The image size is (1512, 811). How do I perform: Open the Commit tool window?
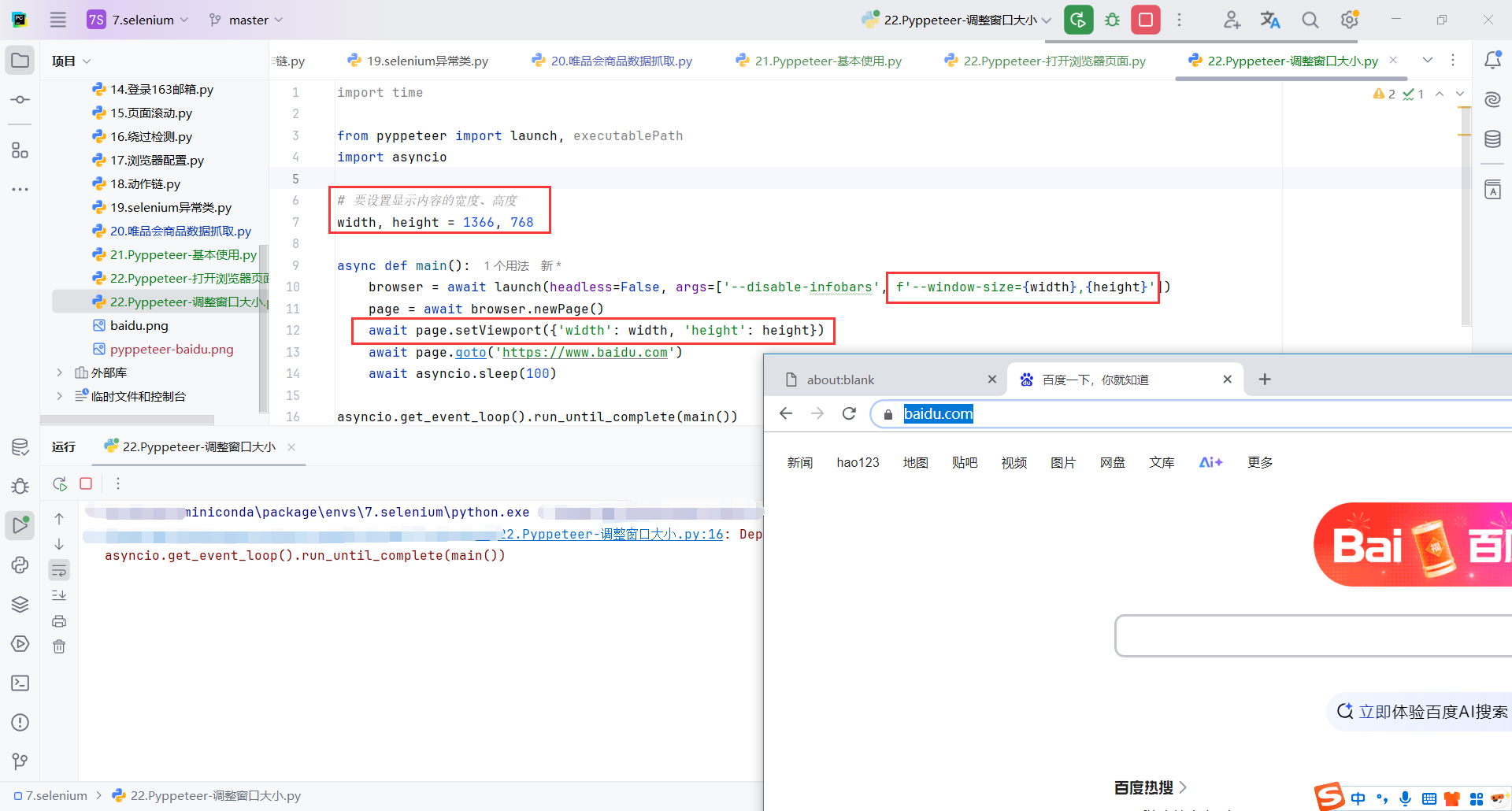tap(20, 100)
